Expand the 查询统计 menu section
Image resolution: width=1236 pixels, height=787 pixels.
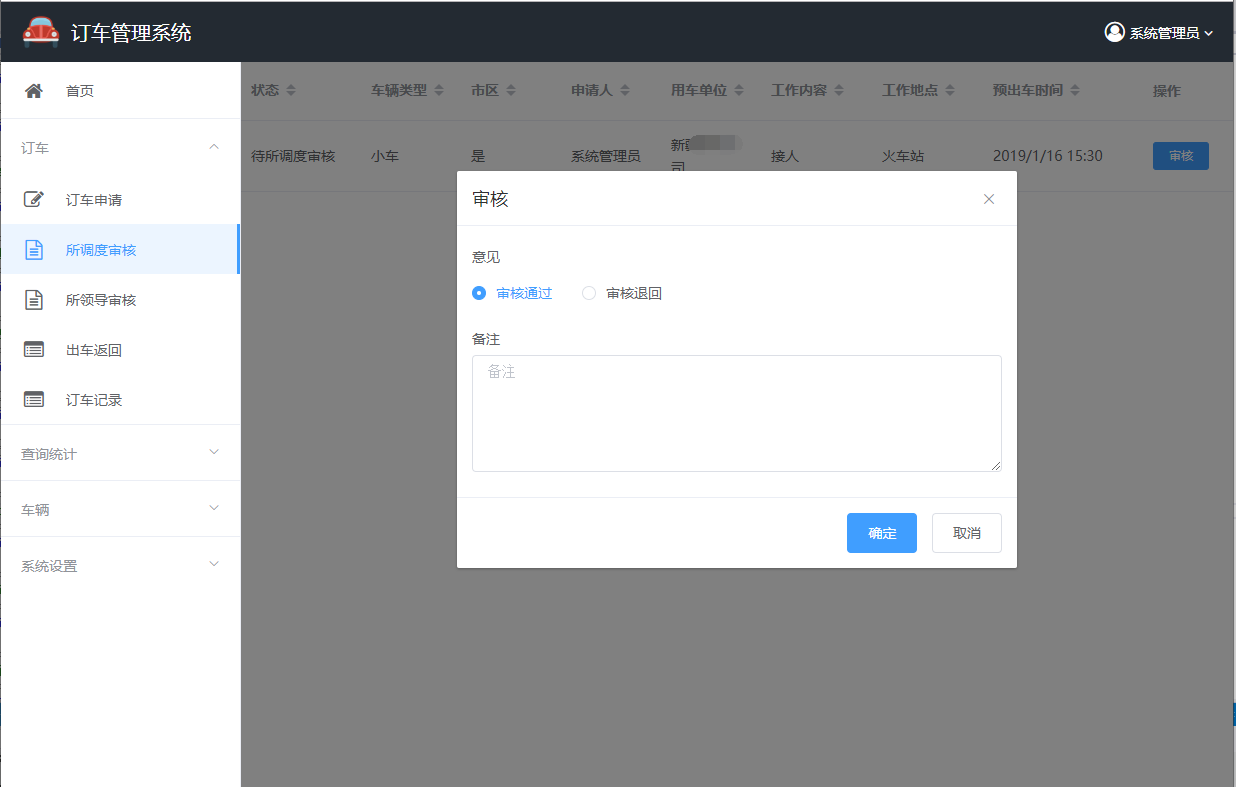[213, 453]
